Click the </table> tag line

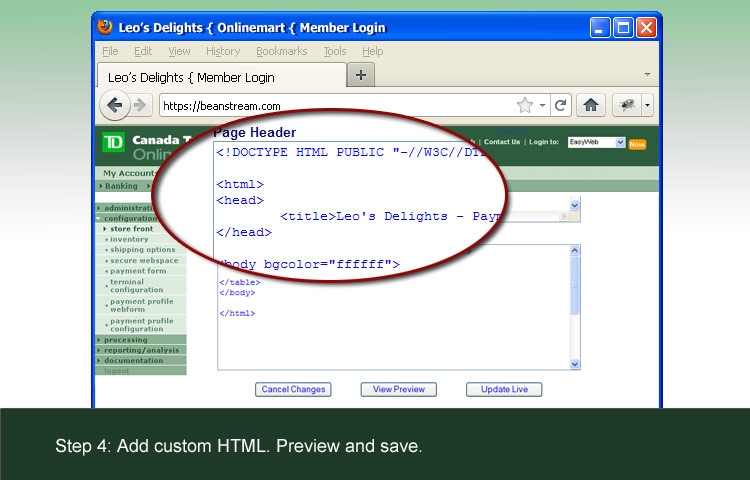tap(240, 283)
